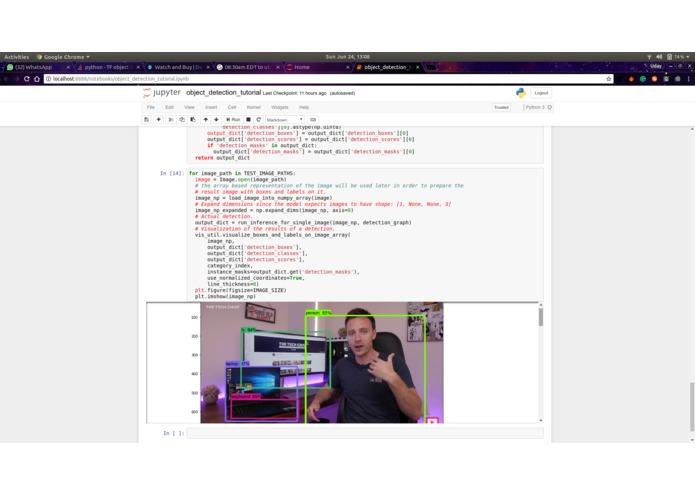Click the orange extension icon
This screenshot has width=695, height=494.
click(x=631, y=79)
